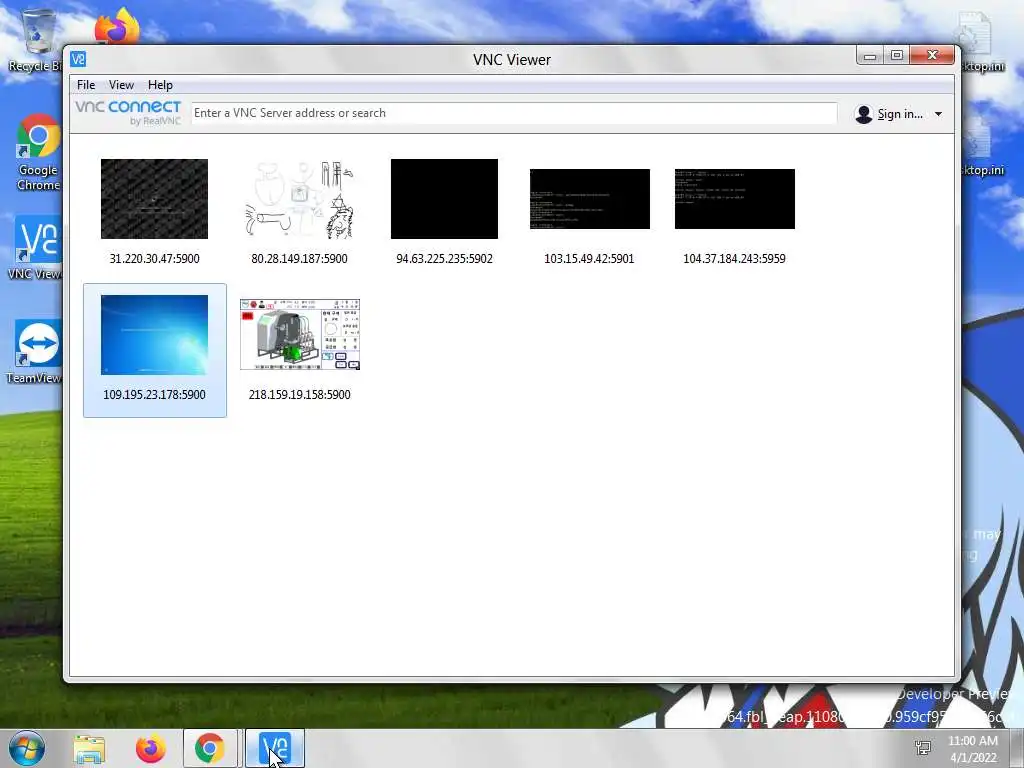The height and width of the screenshot is (768, 1024).
Task: Select the 103.15.49.42:5901 connection thumbnail
Action: [x=590, y=199]
